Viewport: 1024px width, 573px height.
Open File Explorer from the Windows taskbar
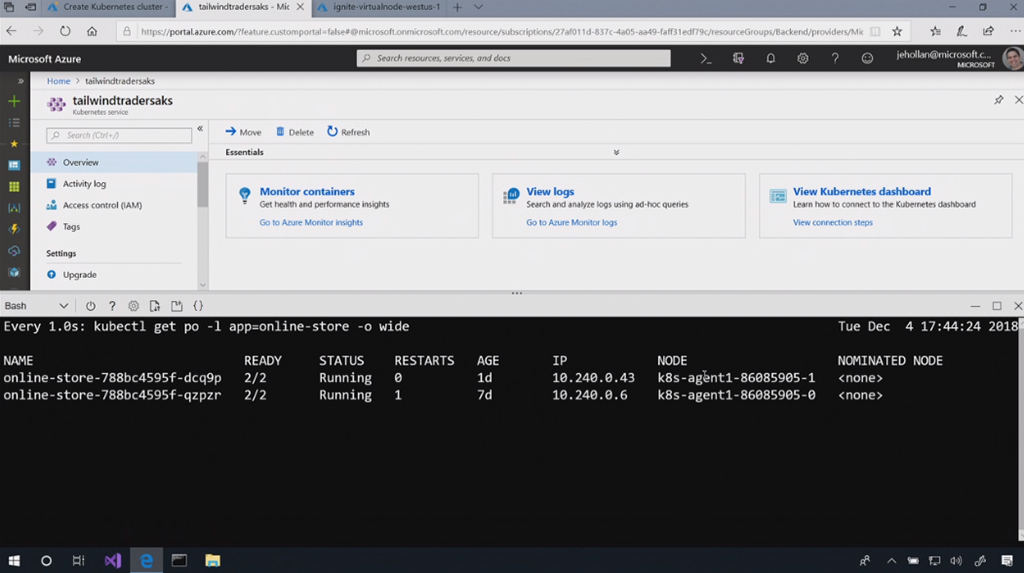coord(212,561)
